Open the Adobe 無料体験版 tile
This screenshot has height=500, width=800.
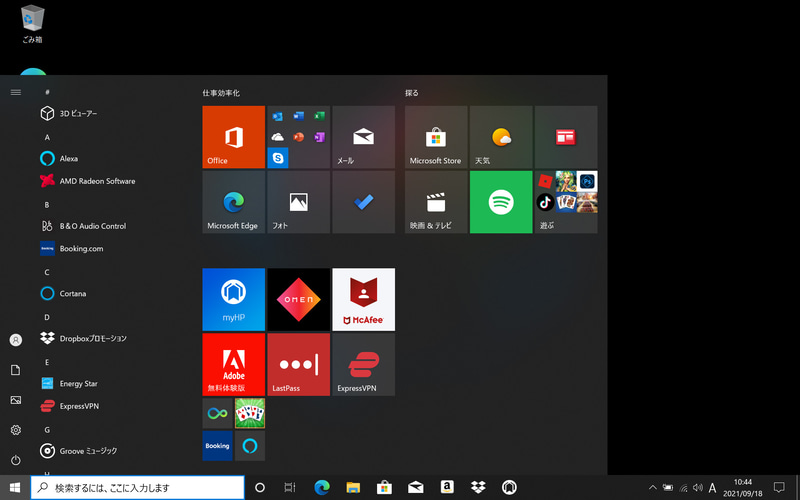234,364
